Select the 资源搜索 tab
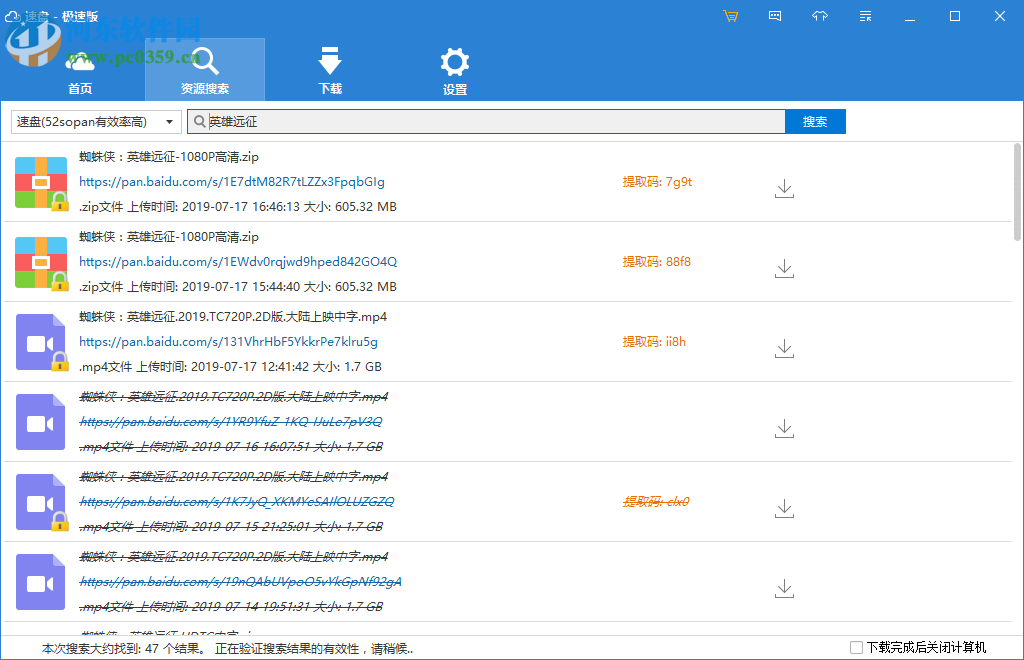This screenshot has width=1024, height=660. point(205,71)
